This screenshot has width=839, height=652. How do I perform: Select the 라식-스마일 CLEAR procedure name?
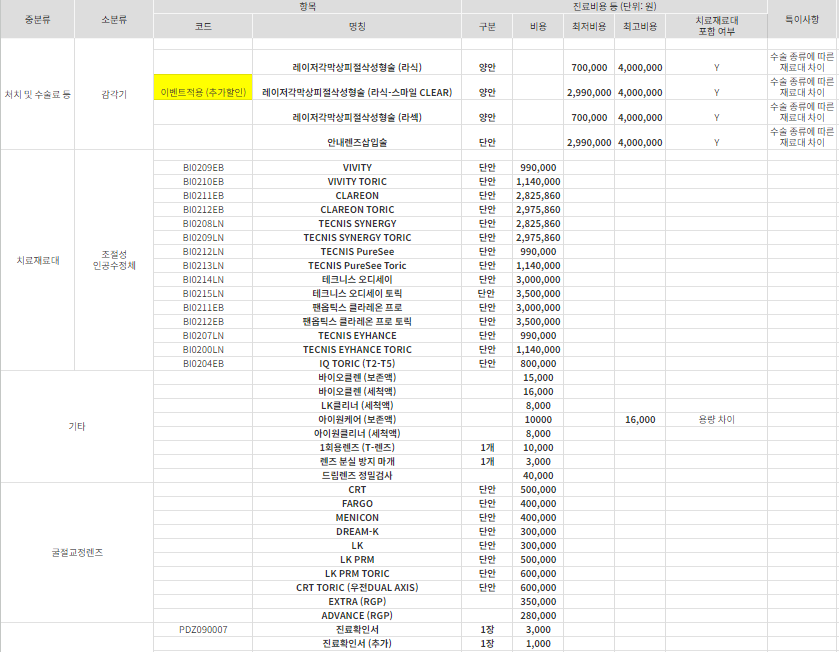357,93
